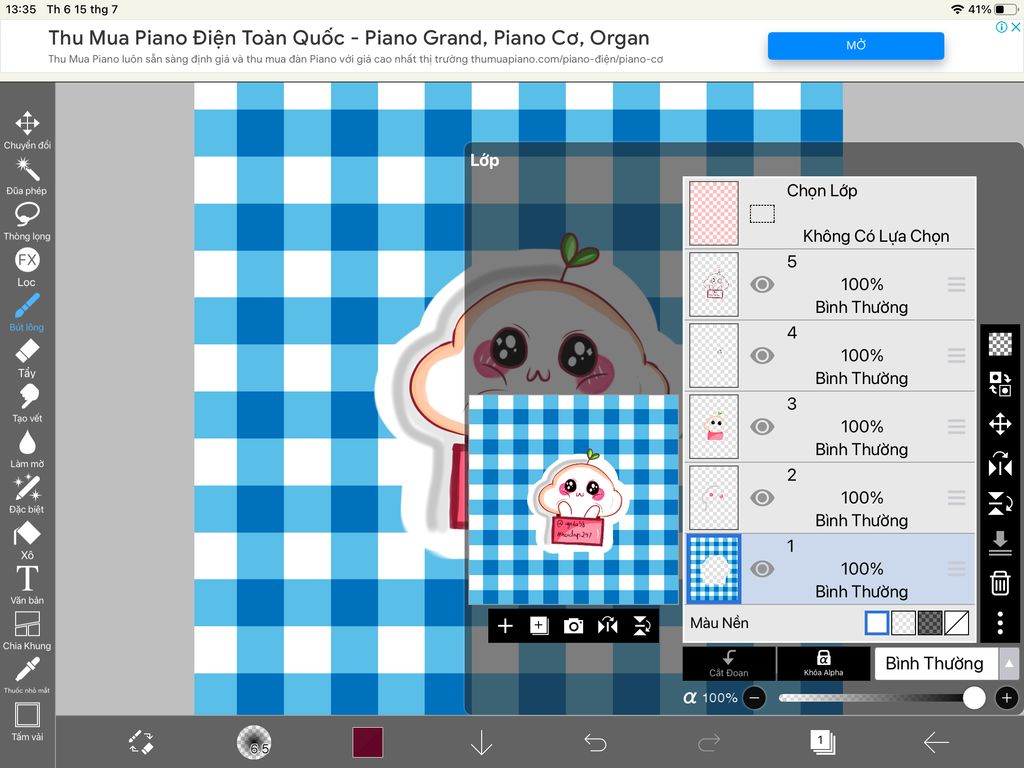Tap the ad info icon

1001,27
